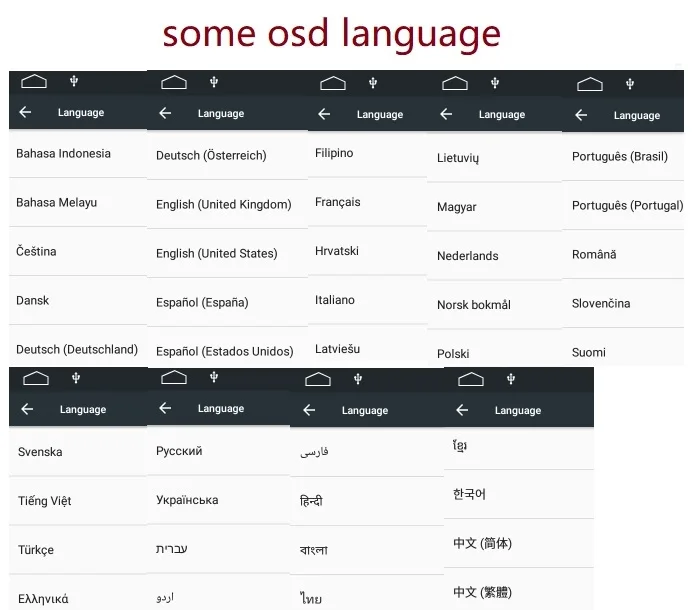Select Español (Estados Unidos)
Image resolution: width=692 pixels, height=610 pixels.
click(227, 349)
